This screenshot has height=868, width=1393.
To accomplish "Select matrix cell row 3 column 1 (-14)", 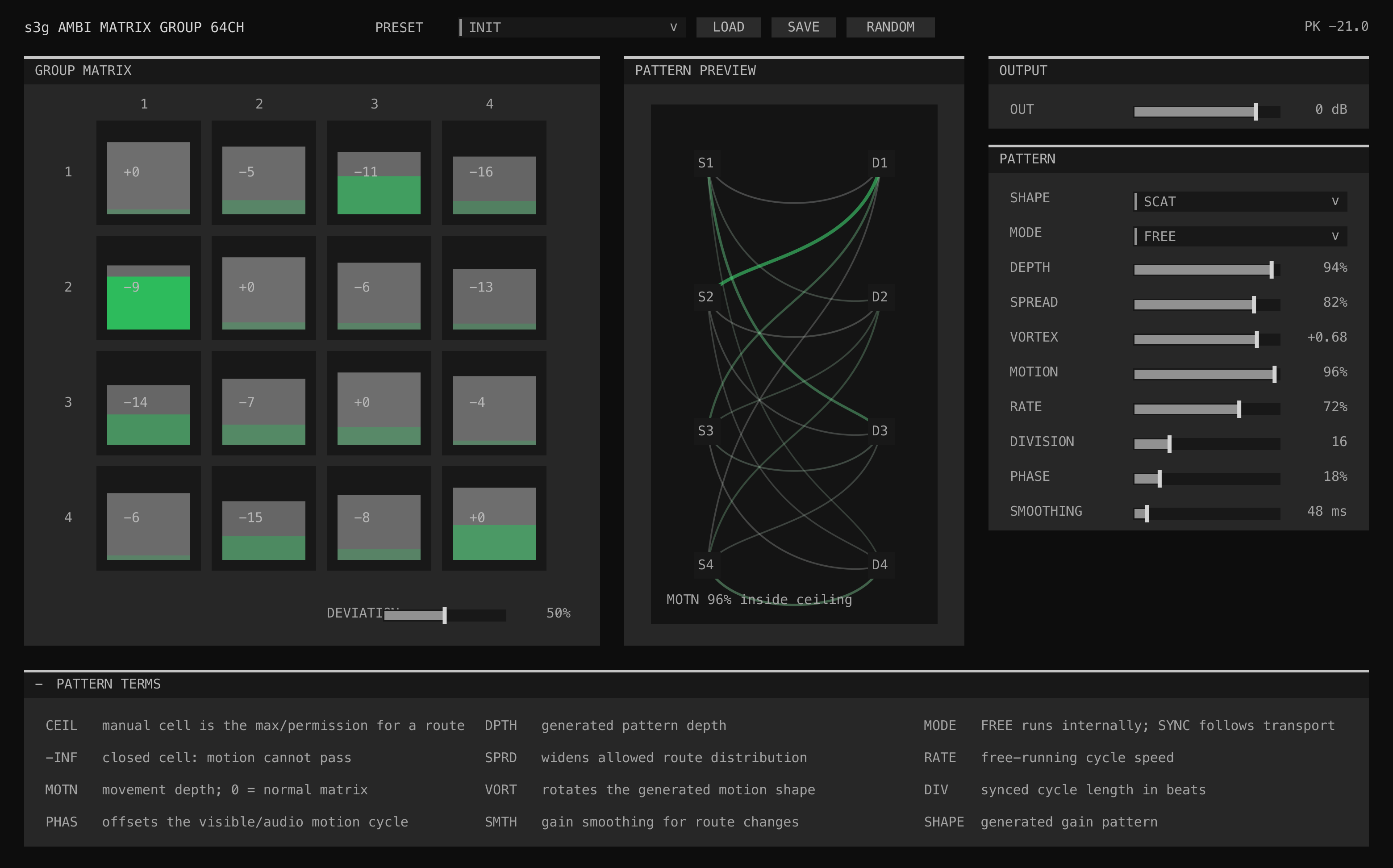I will click(x=149, y=403).
